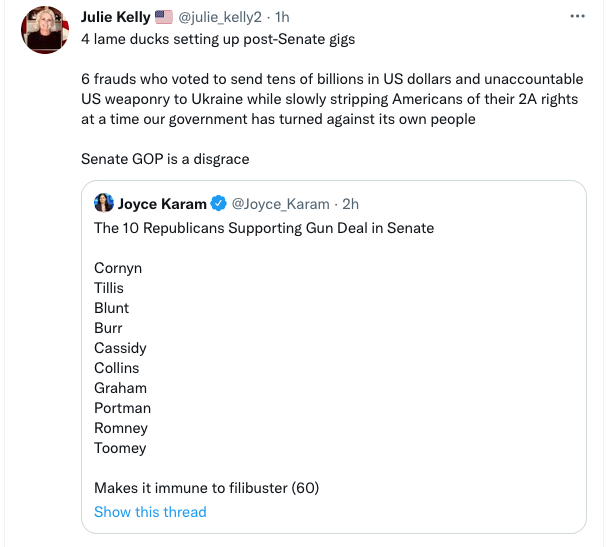The height and width of the screenshot is (547, 611).
Task: Click the "Makes it immune to filibuster" line
Action: 206,488
